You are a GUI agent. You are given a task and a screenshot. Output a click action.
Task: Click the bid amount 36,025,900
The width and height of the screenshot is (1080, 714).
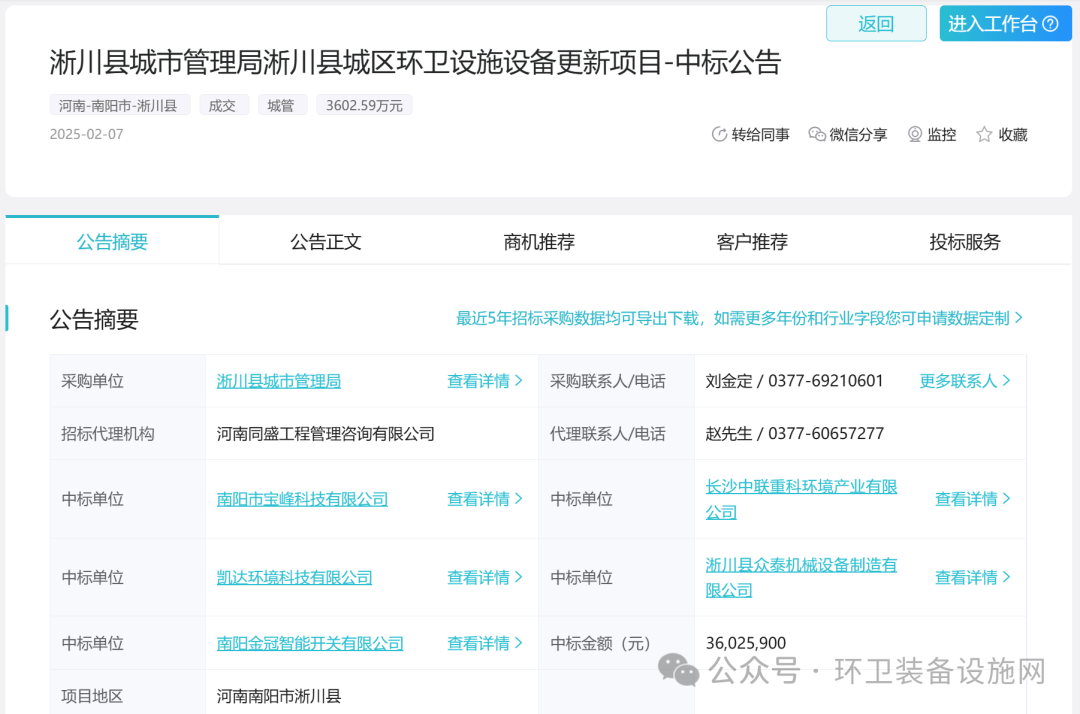[x=746, y=643]
